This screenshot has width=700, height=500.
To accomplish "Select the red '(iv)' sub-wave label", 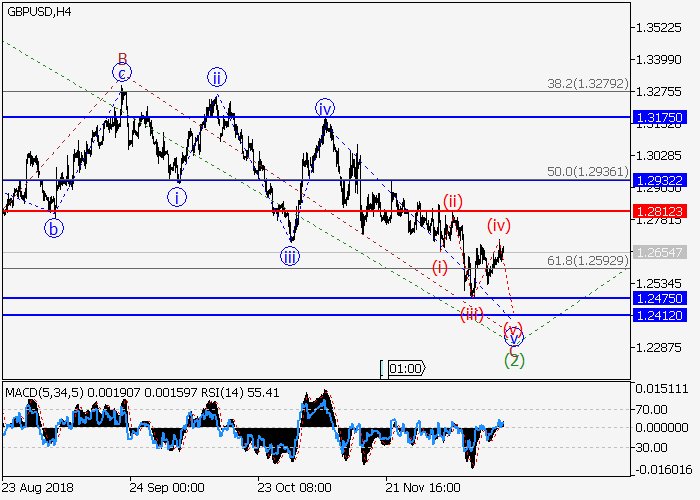I will point(499,225).
